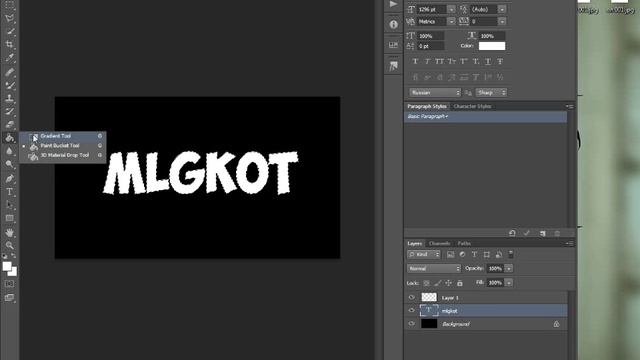The height and width of the screenshot is (360, 640).
Task: Open the Paragraph Styles panel options menu
Action: tap(570, 107)
